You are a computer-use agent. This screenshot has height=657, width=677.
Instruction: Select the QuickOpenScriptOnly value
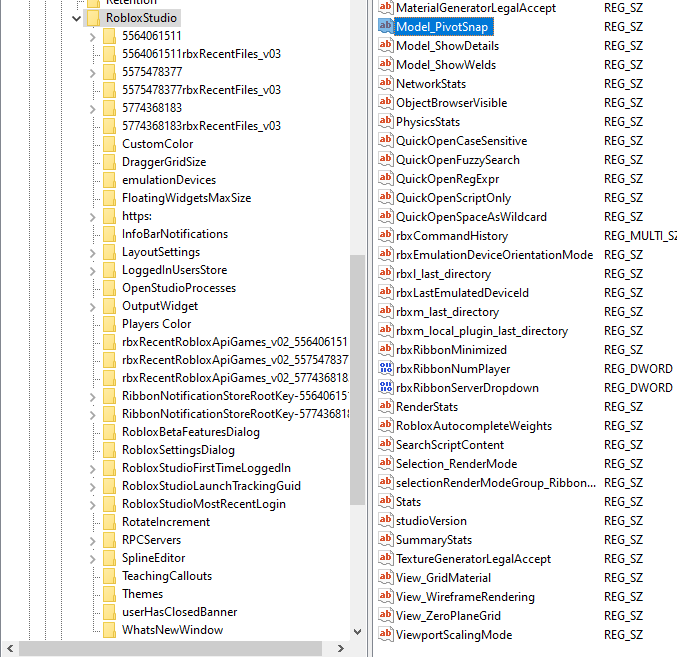point(453,198)
